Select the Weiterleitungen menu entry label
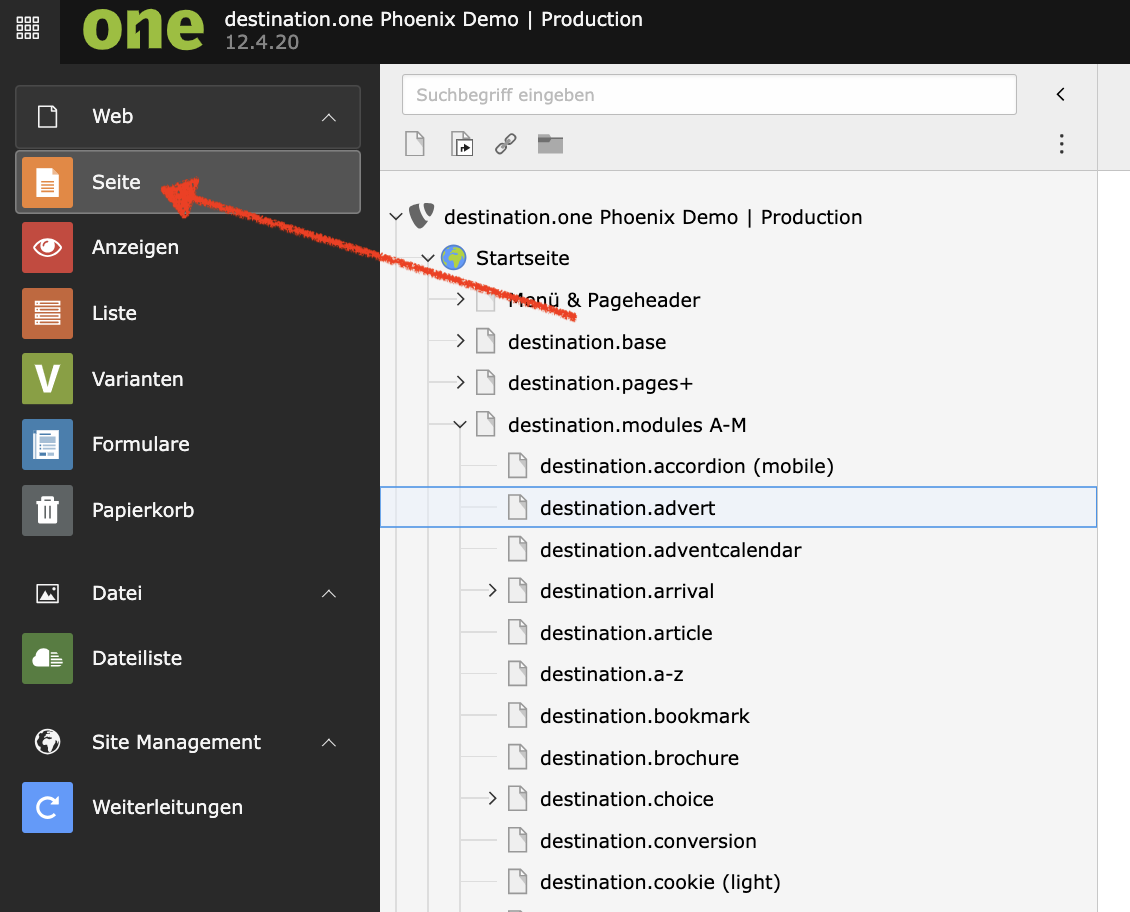The image size is (1130, 912). click(167, 808)
